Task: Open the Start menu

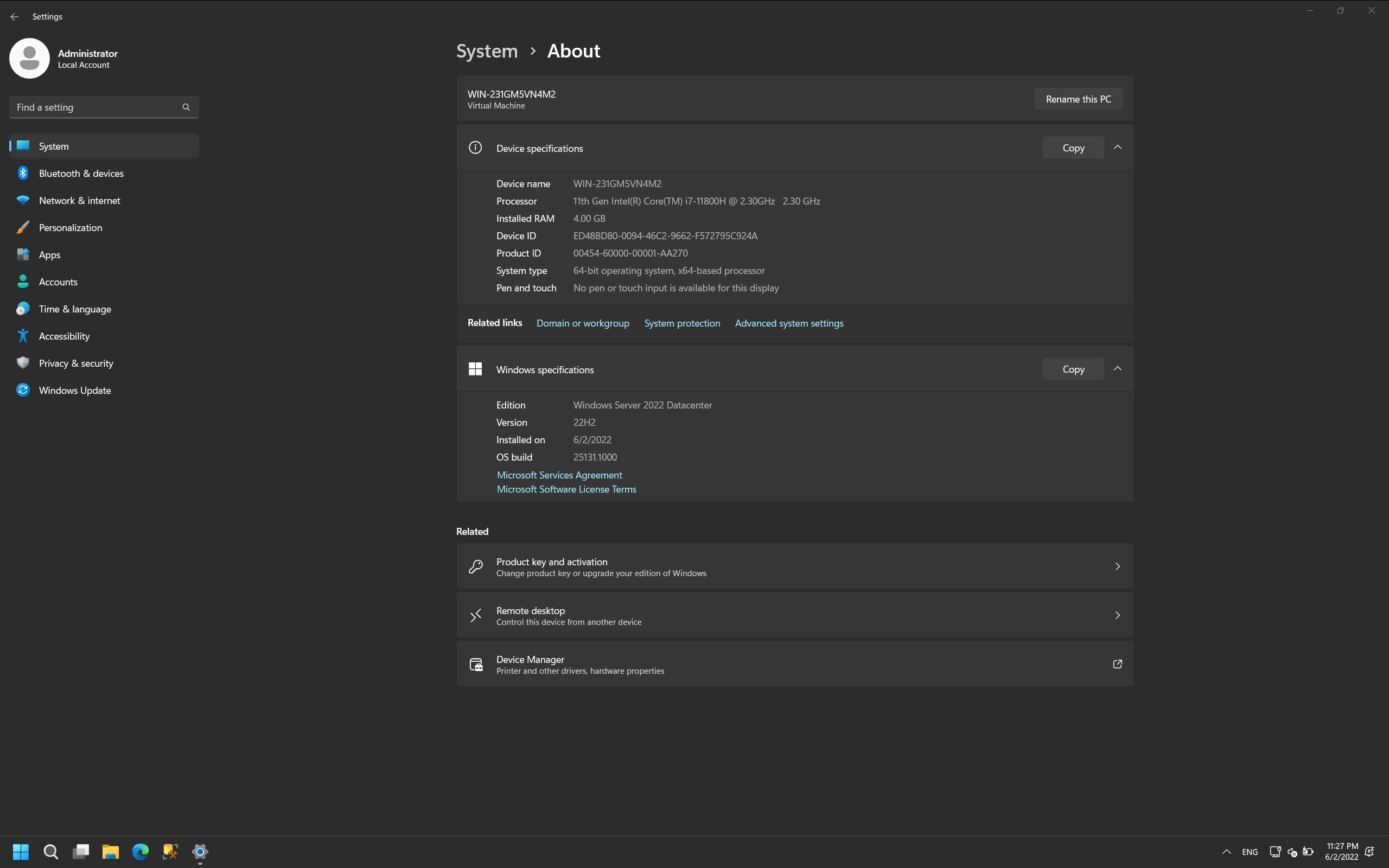Action: (21, 852)
